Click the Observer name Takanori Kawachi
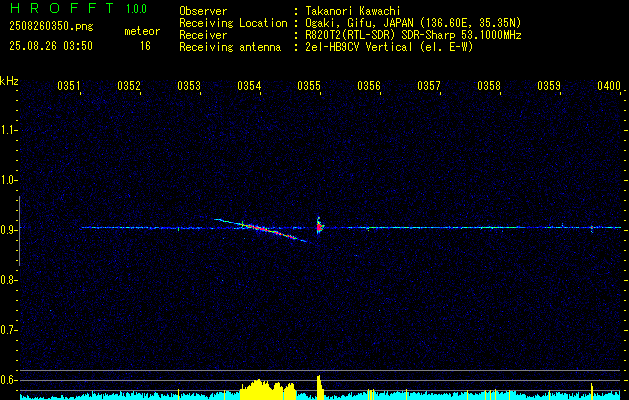The height and width of the screenshot is (400, 629). tap(353, 11)
